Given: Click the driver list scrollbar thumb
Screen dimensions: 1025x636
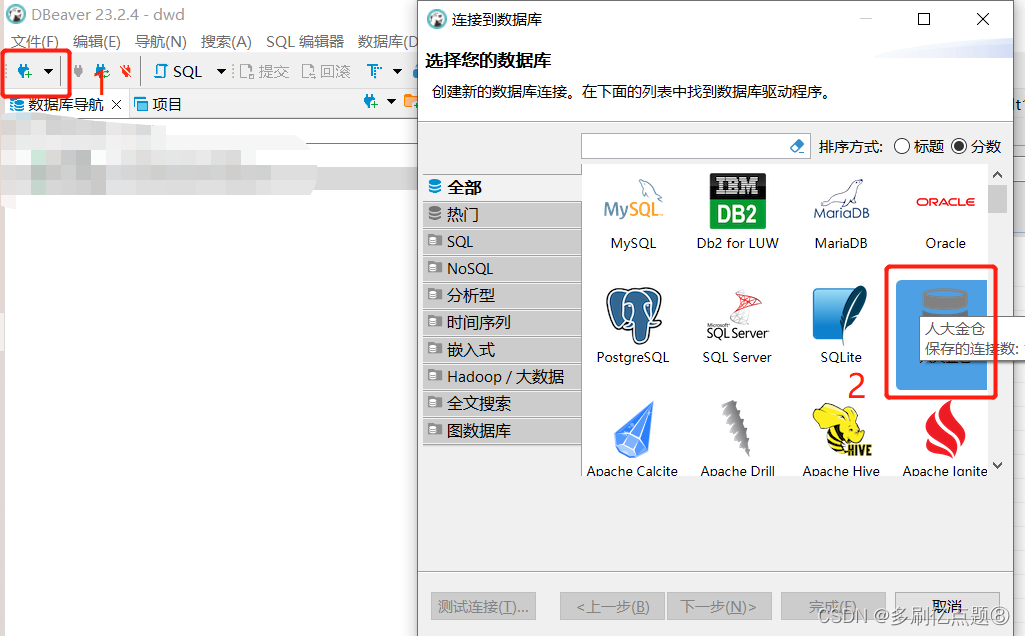Looking at the screenshot, I should coord(998,199).
